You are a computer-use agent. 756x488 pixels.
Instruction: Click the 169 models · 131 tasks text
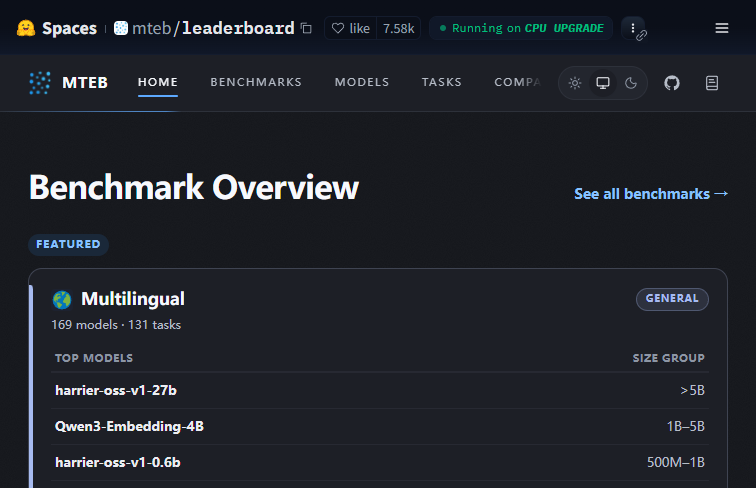tap(116, 325)
